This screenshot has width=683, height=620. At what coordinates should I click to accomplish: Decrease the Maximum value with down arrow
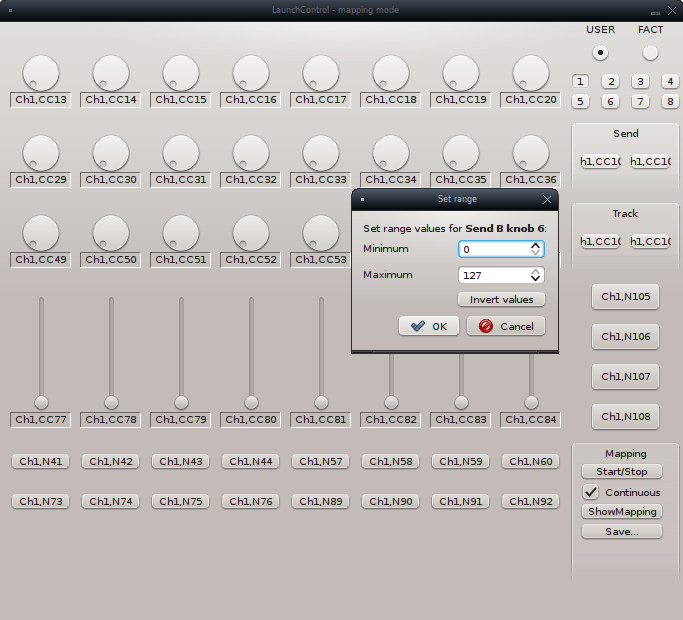(x=536, y=279)
